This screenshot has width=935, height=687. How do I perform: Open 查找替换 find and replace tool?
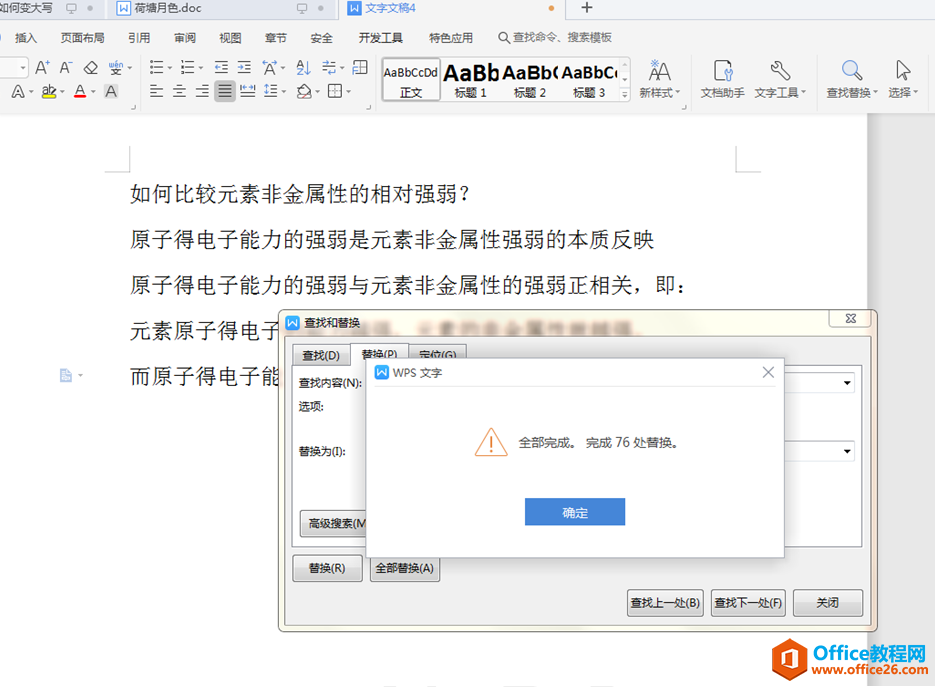852,79
